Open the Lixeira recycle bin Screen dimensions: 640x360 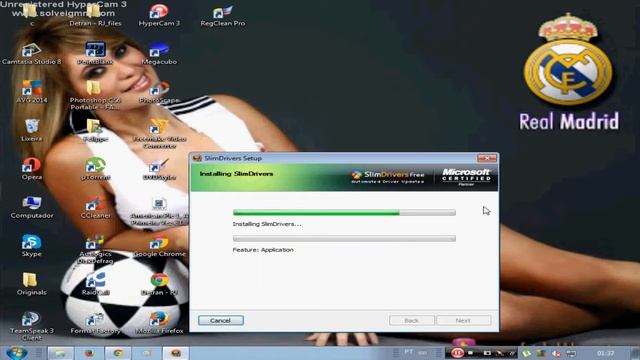pyautogui.click(x=31, y=130)
